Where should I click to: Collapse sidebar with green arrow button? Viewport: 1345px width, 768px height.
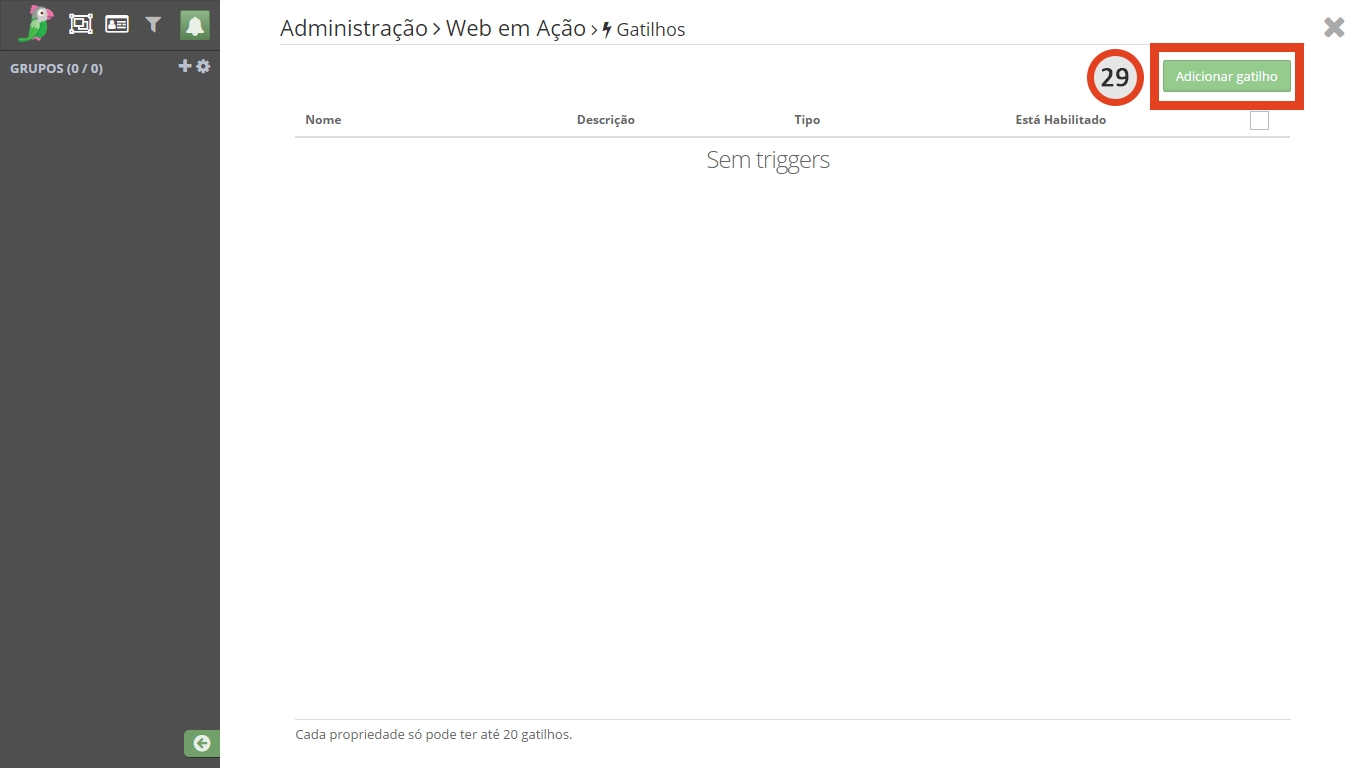202,743
